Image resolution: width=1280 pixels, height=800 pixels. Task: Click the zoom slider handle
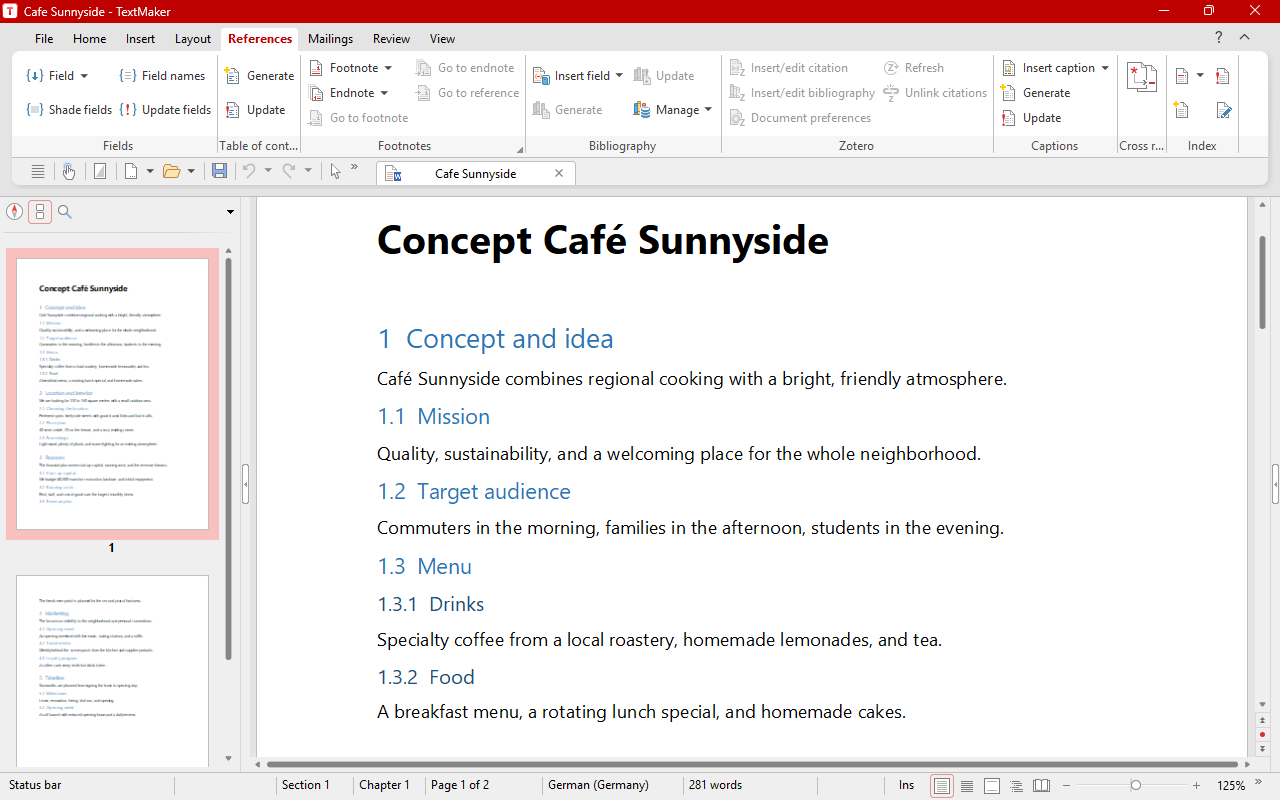coord(1136,786)
